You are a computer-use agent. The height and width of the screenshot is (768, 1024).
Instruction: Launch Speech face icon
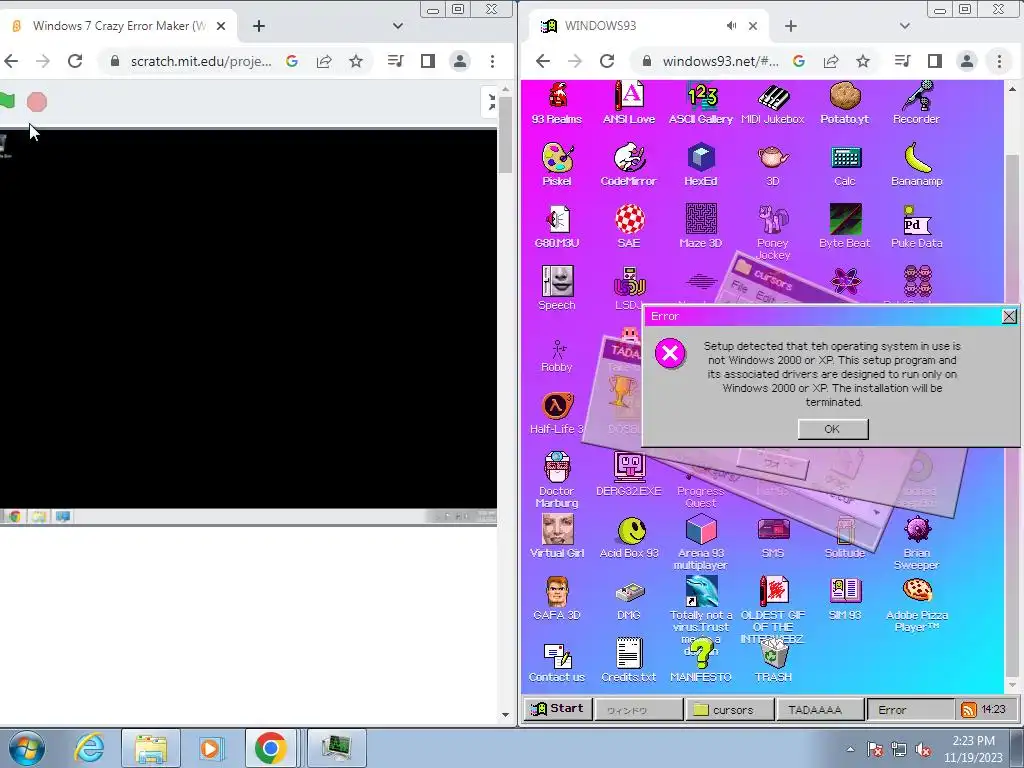point(556,288)
